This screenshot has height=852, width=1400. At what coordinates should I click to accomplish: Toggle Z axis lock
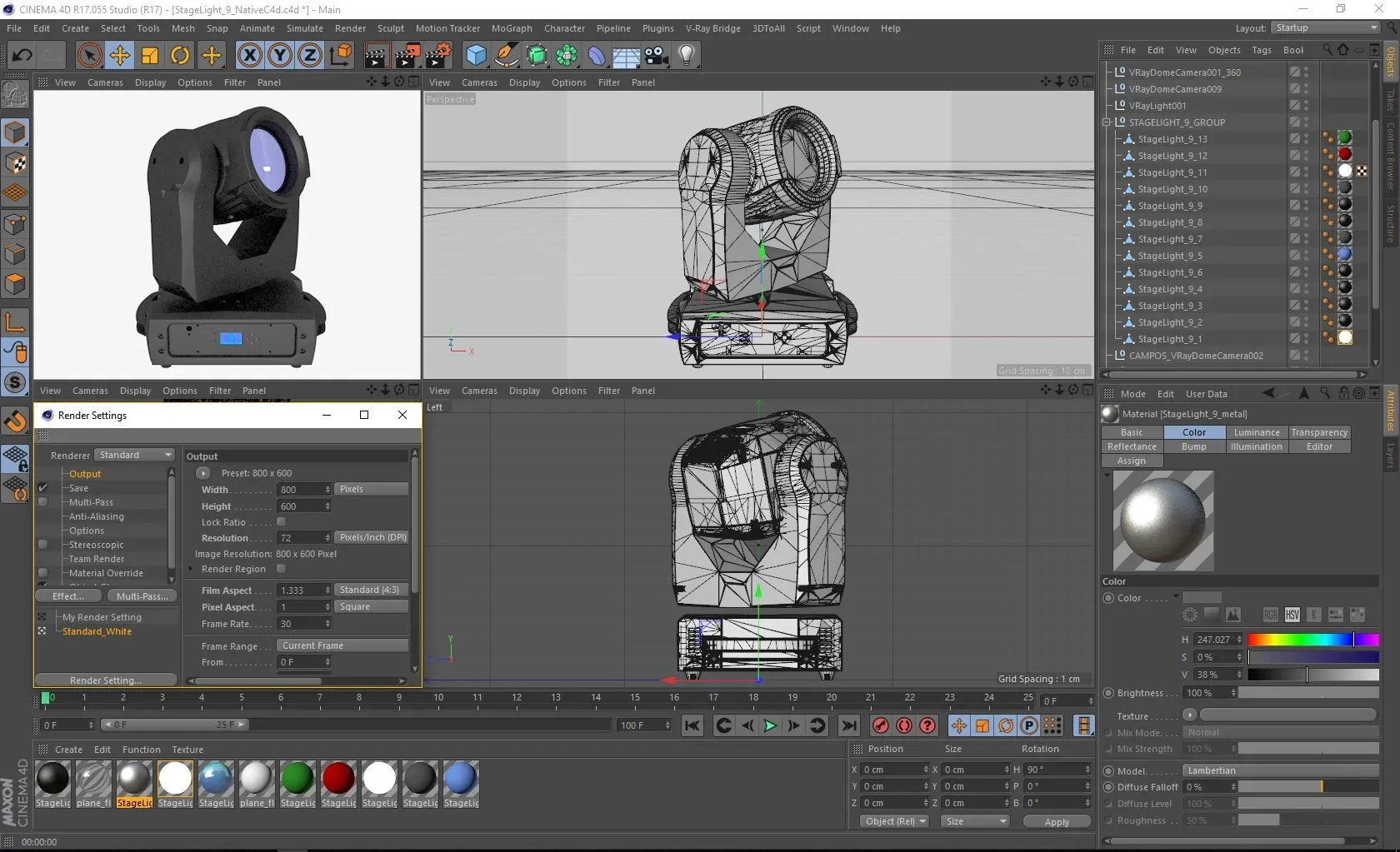click(309, 56)
